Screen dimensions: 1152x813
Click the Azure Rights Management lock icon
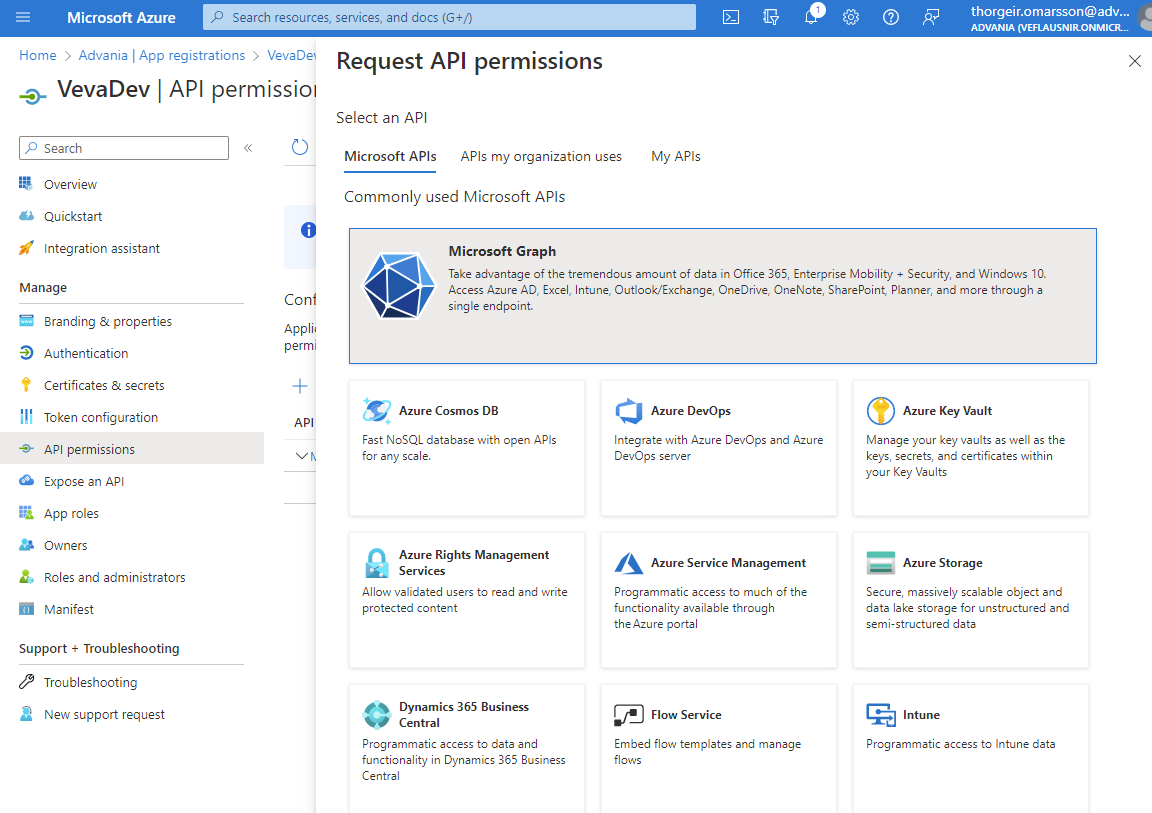[x=377, y=563]
